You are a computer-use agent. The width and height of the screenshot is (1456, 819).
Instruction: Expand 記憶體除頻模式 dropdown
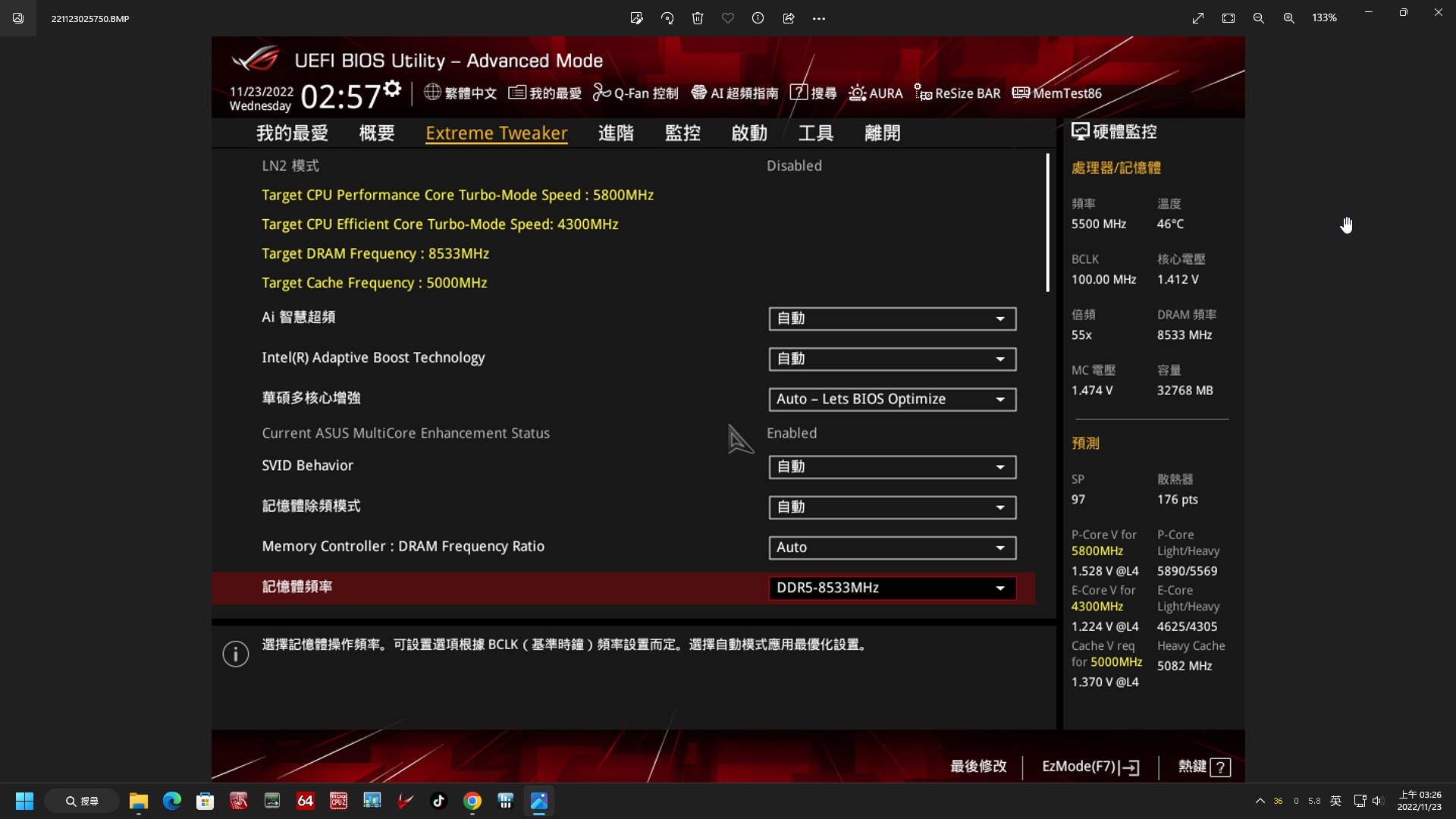(893, 507)
